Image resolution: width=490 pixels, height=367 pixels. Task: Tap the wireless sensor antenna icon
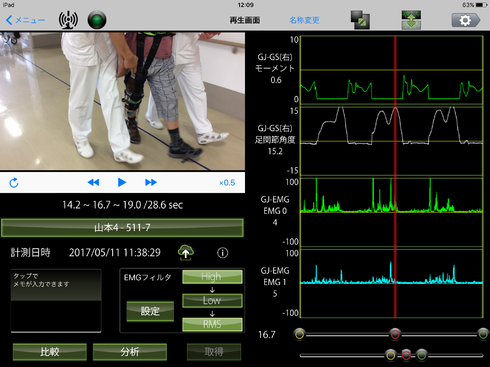coord(68,20)
